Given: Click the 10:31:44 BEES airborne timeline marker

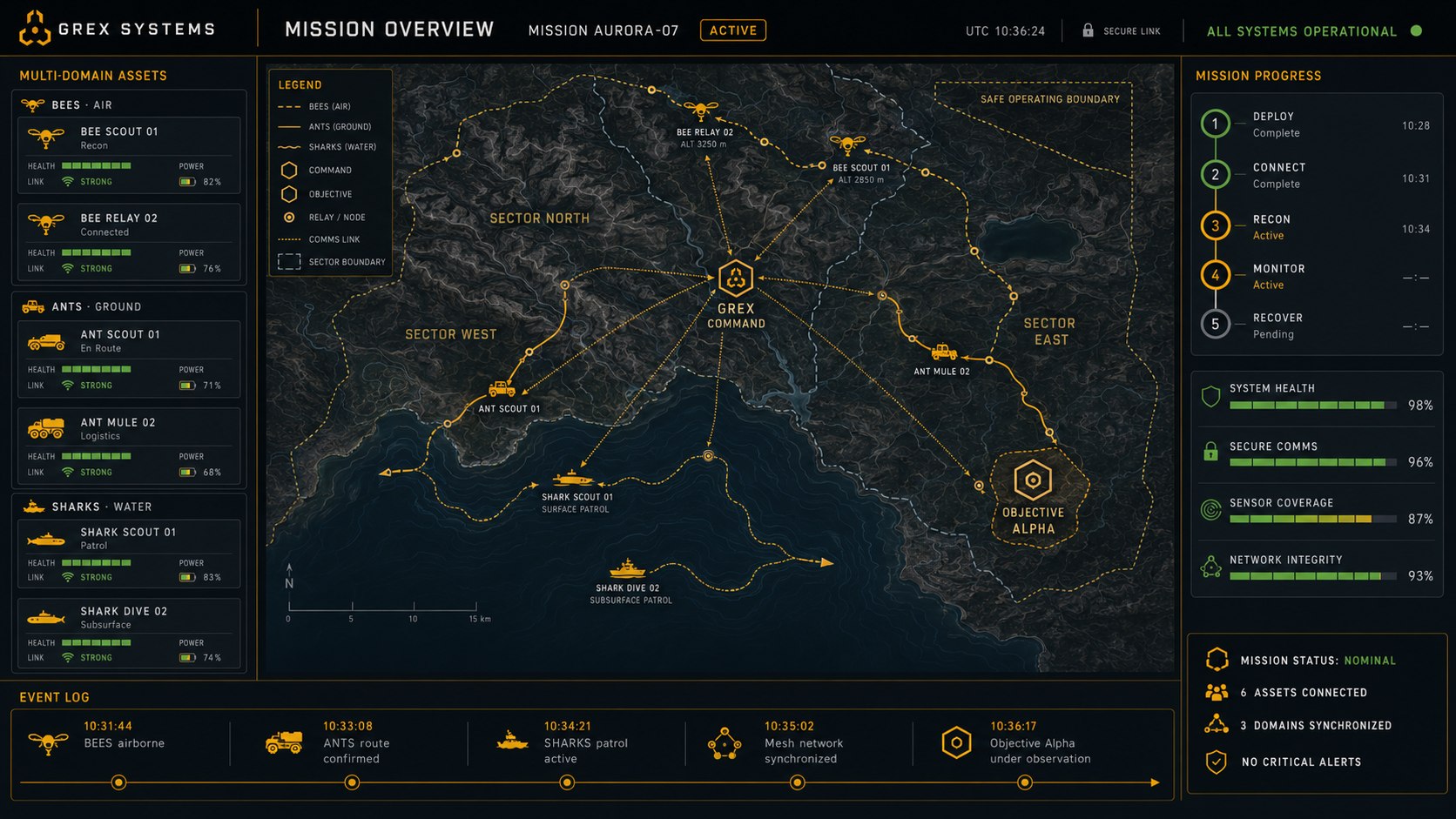Looking at the screenshot, I should 118,782.
